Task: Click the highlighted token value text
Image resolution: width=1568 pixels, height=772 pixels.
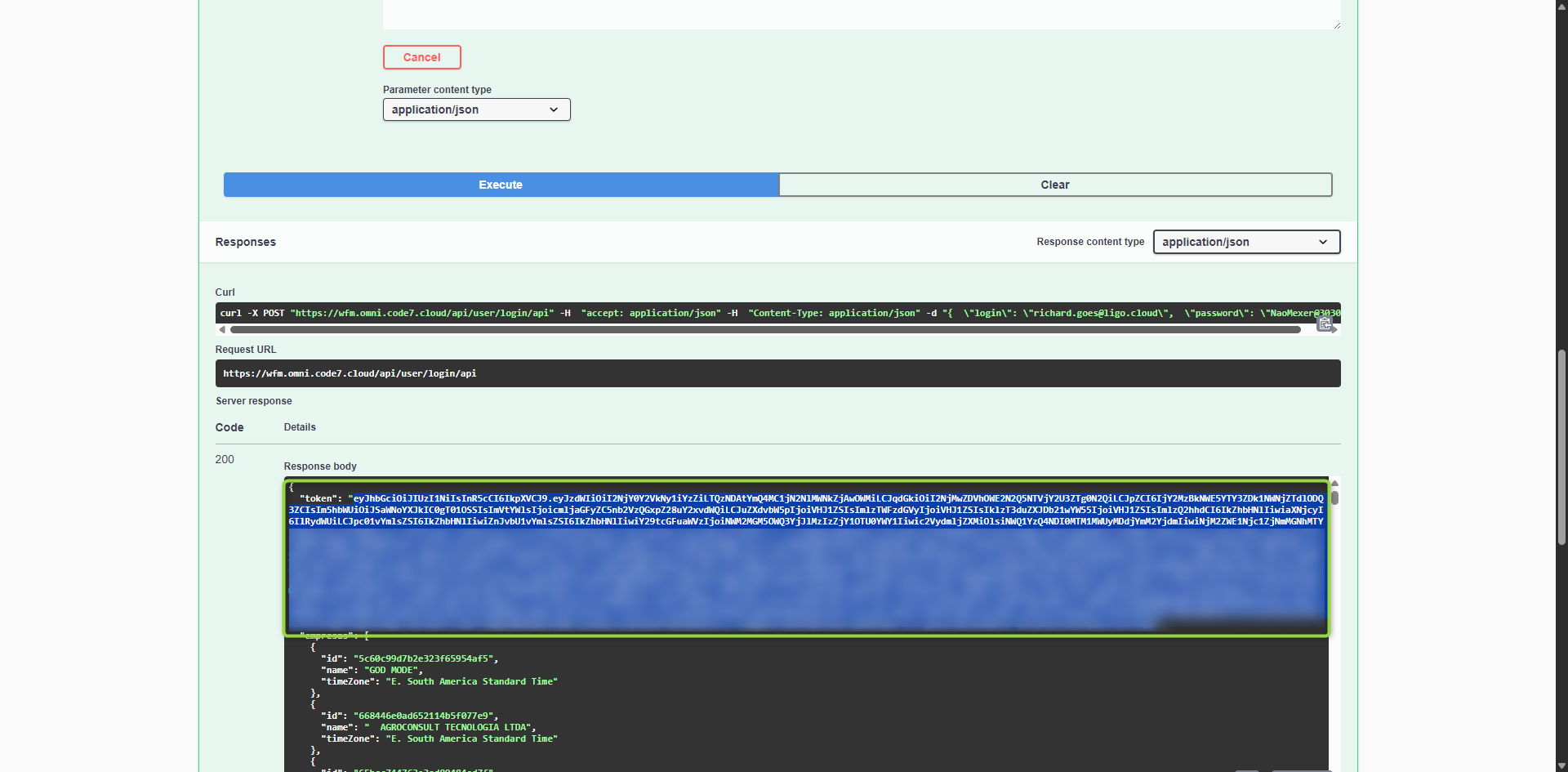Action: pos(805,510)
